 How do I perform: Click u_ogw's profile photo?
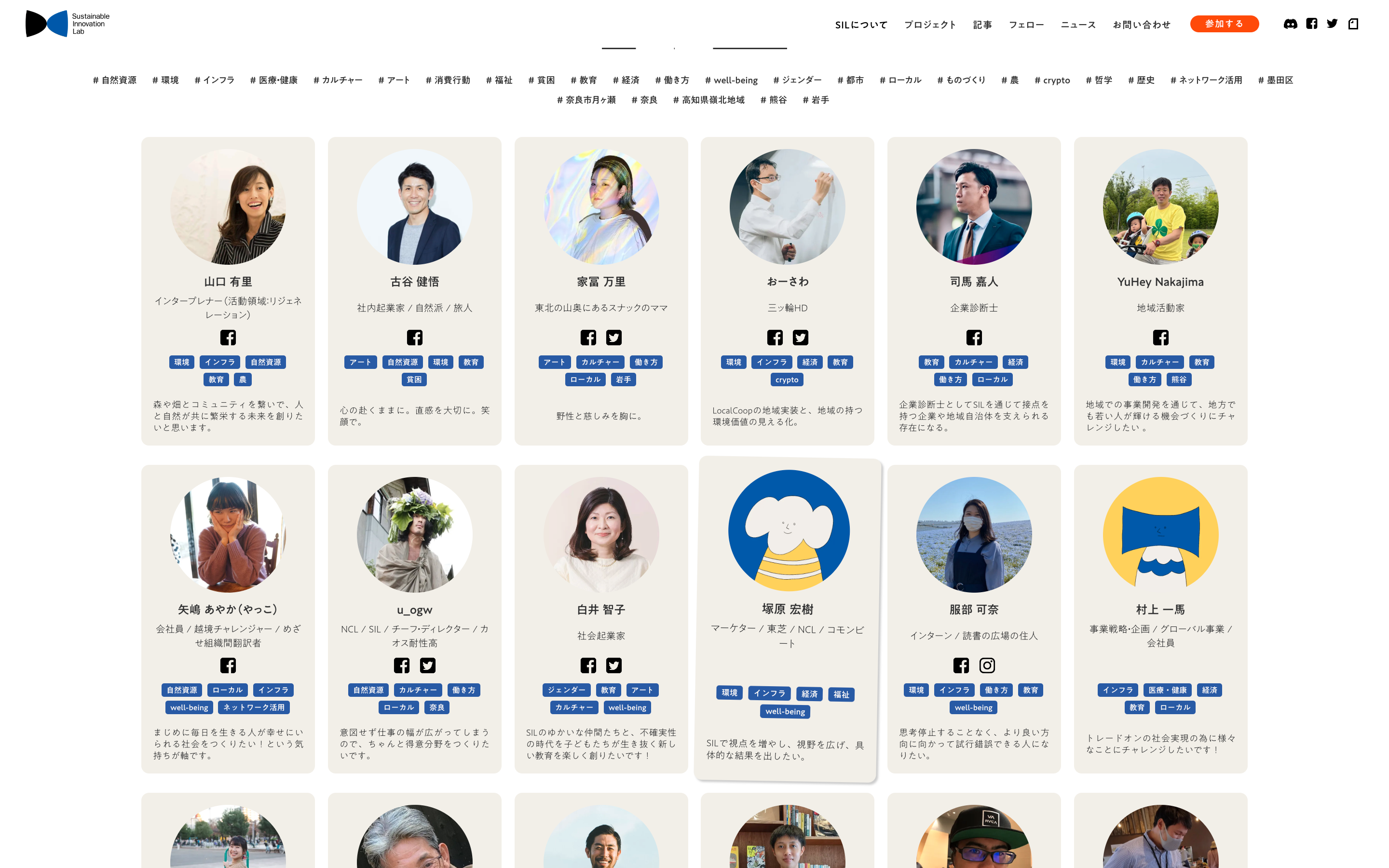[414, 534]
